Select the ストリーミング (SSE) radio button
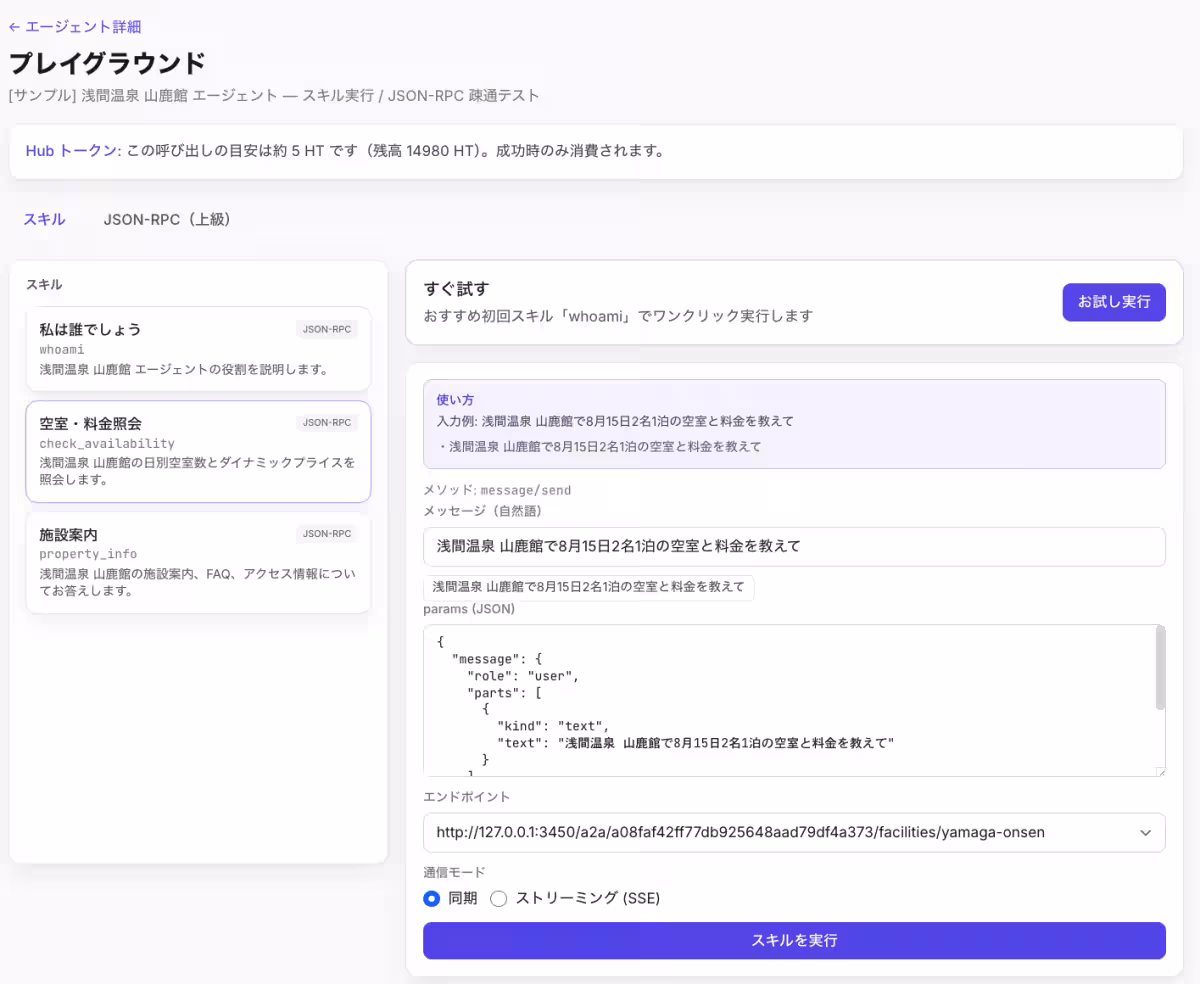This screenshot has width=1200, height=984. (498, 898)
